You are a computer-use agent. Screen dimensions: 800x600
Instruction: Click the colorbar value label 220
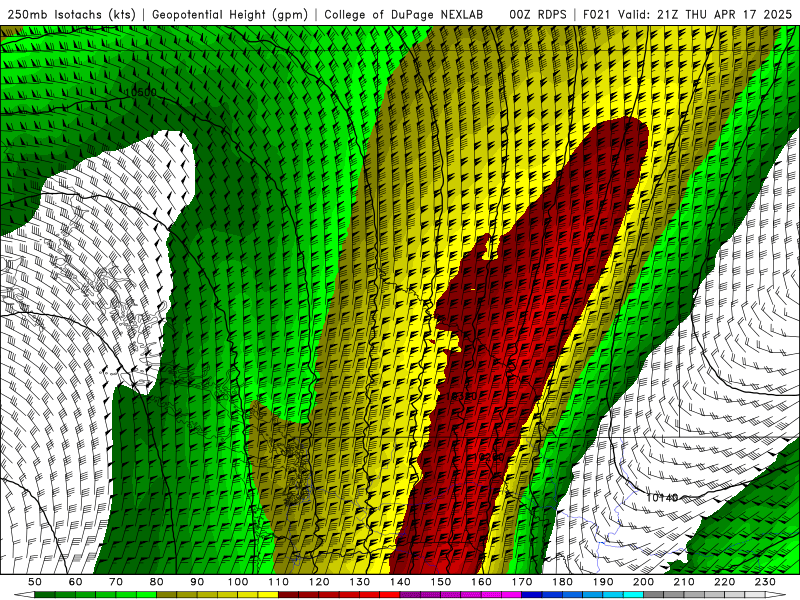(x=725, y=582)
